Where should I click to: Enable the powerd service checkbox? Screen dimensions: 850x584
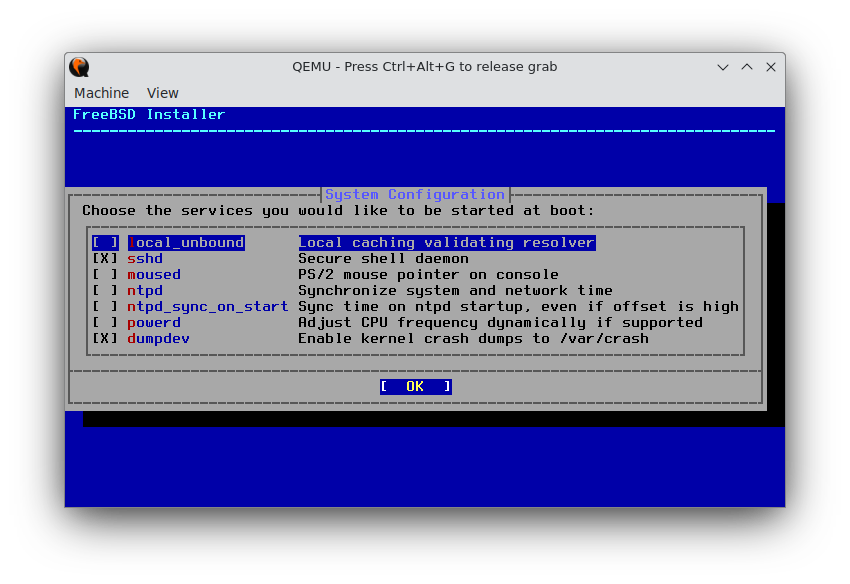104,322
